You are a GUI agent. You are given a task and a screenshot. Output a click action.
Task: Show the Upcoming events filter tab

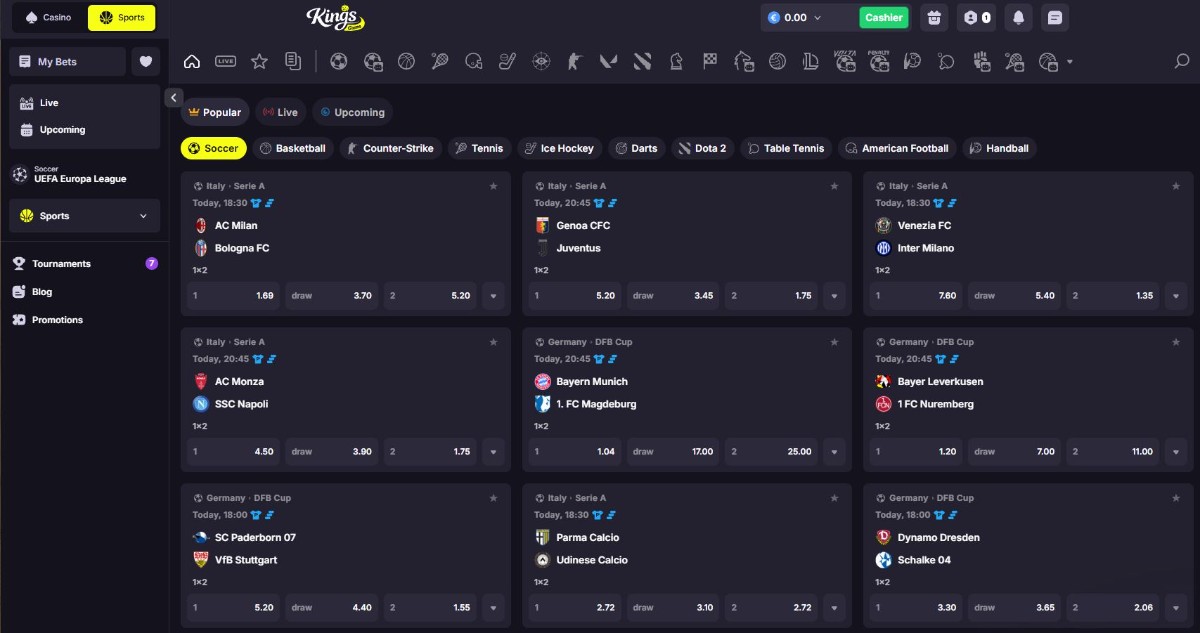click(x=352, y=112)
